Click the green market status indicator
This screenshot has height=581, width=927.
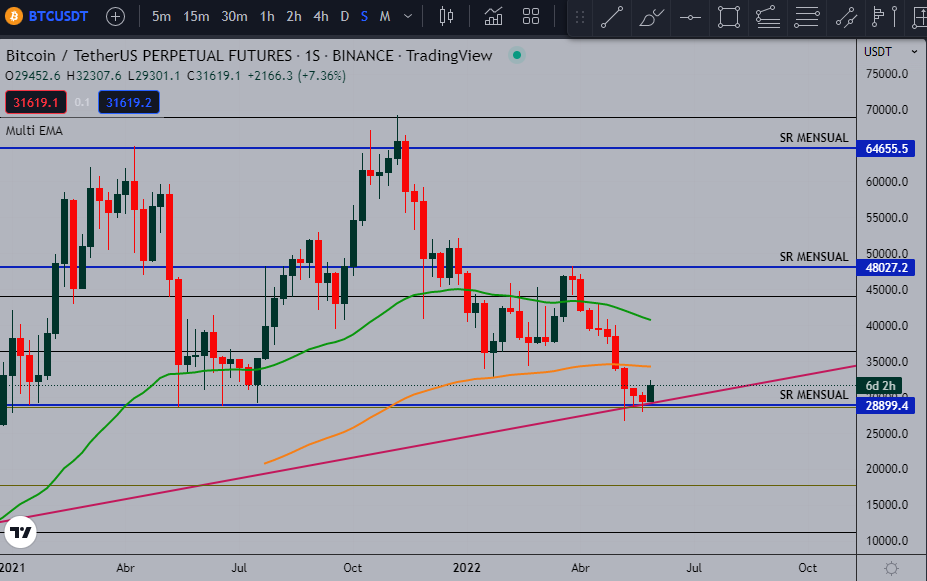coord(517,55)
